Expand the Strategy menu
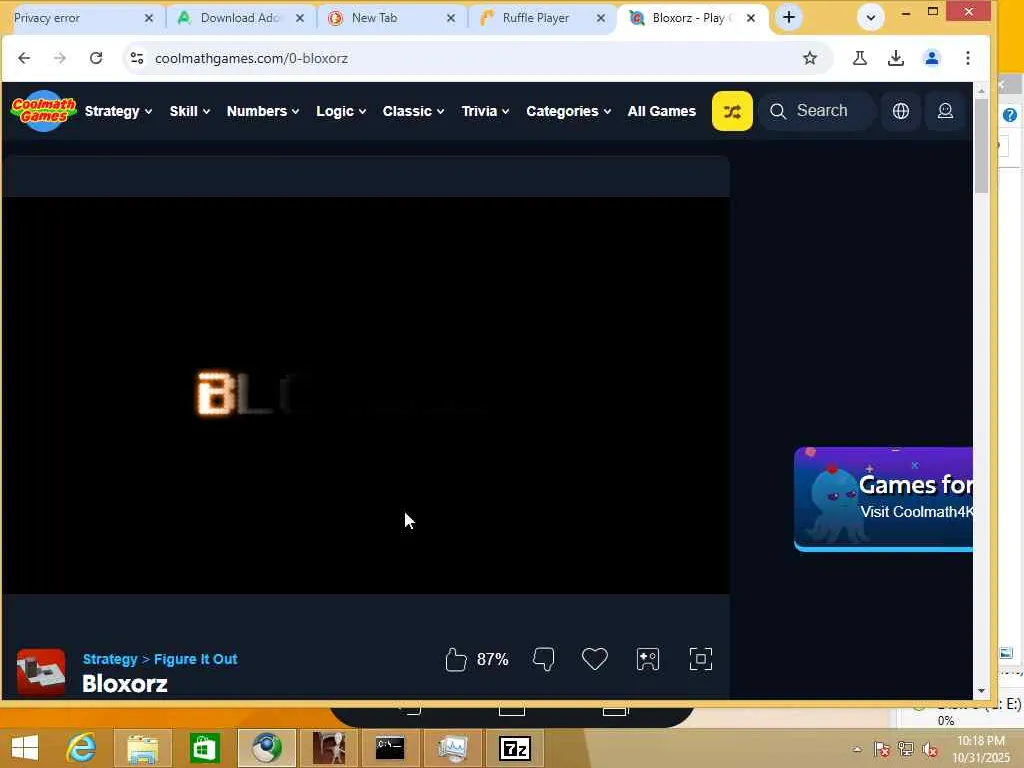 click(118, 111)
